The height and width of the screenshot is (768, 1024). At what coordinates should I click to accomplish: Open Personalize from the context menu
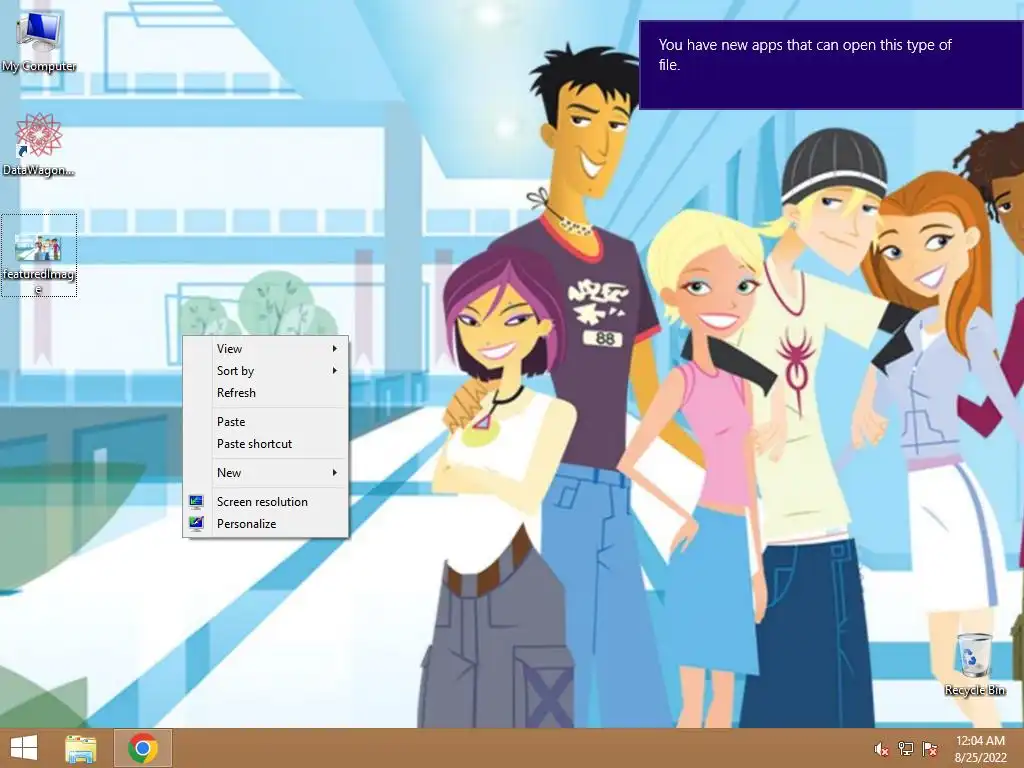pyautogui.click(x=266, y=524)
